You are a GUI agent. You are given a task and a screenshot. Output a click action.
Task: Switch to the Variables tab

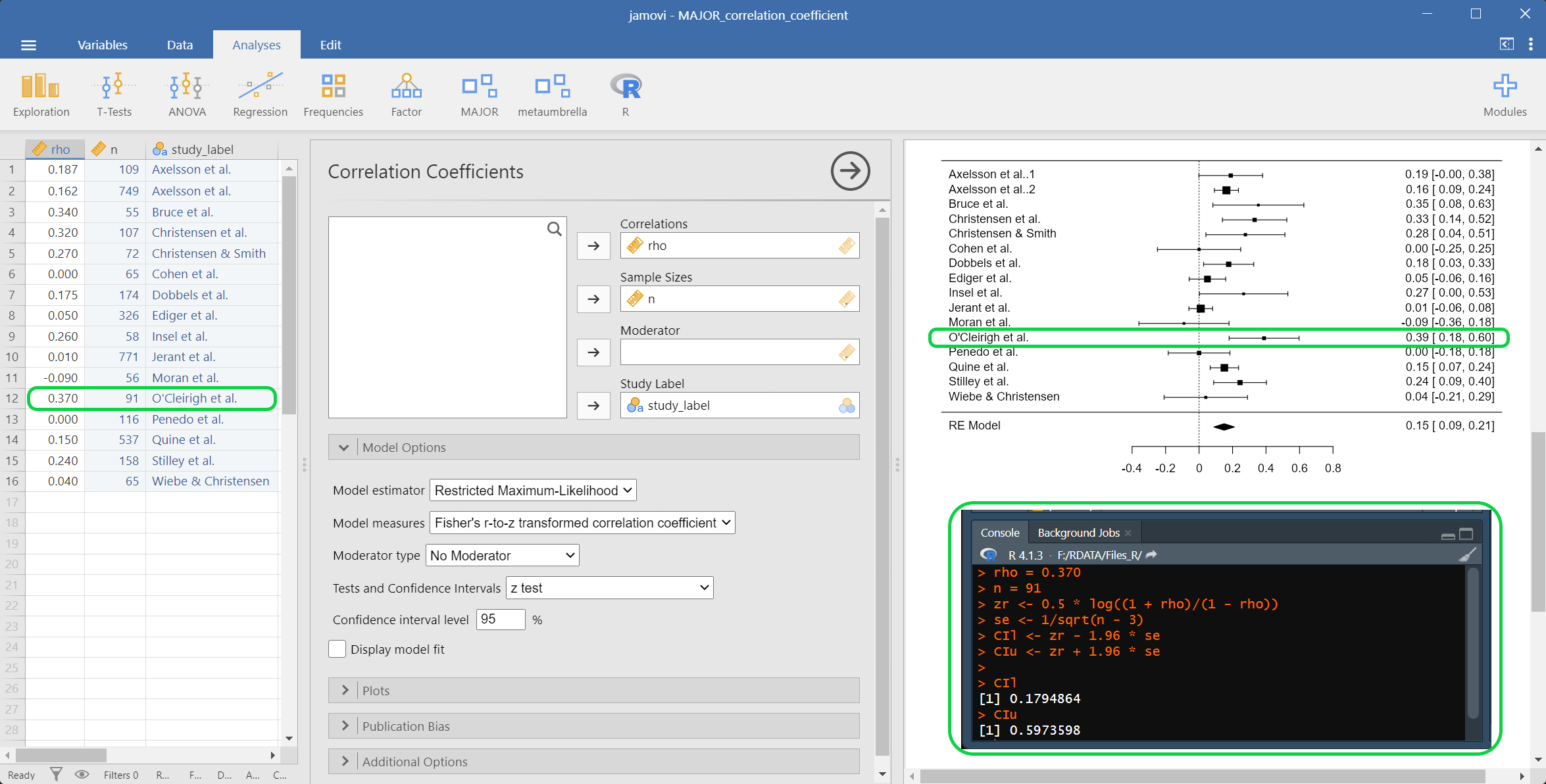[x=103, y=45]
